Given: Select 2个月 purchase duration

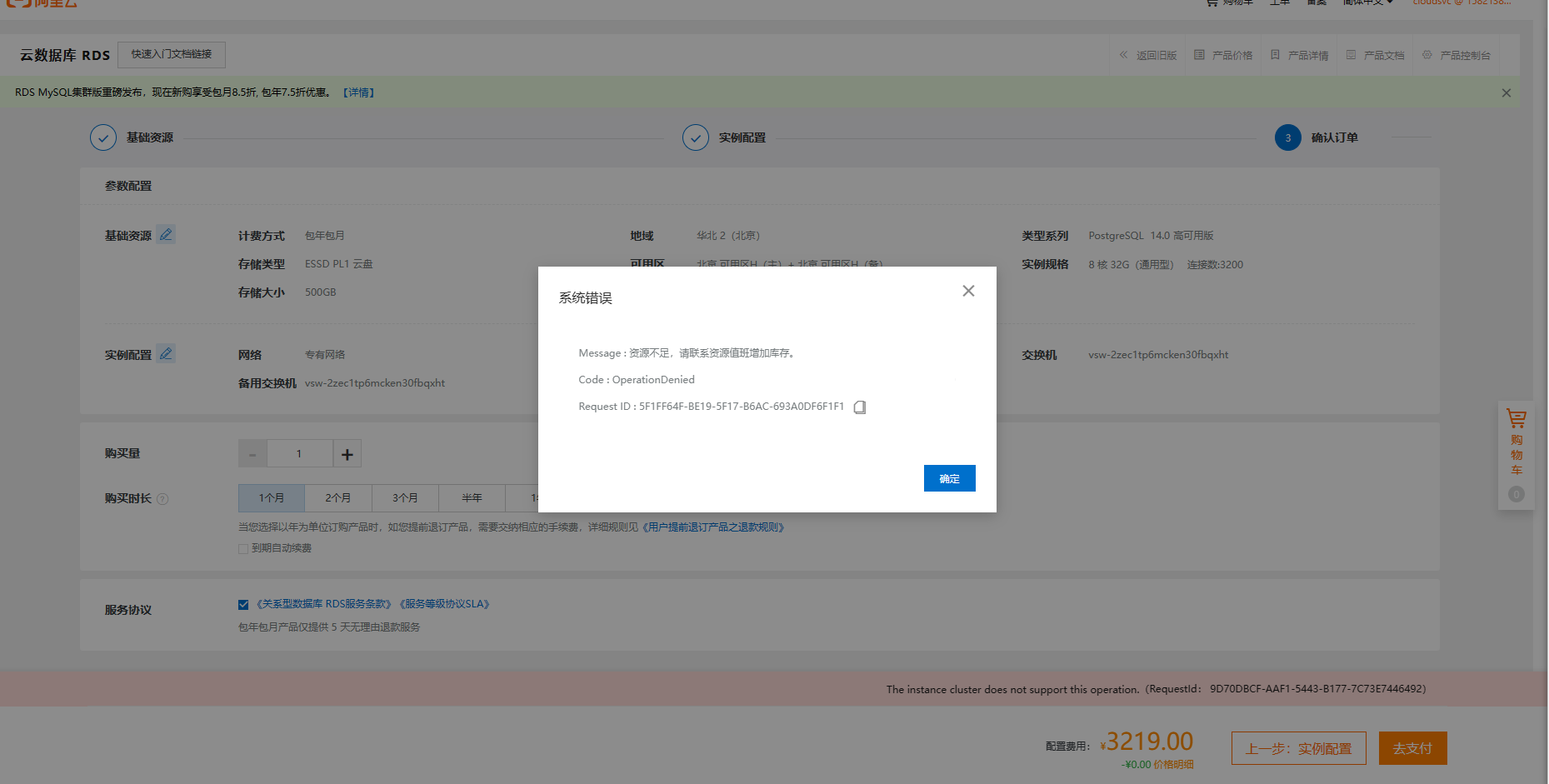Looking at the screenshot, I should pyautogui.click(x=338, y=498).
